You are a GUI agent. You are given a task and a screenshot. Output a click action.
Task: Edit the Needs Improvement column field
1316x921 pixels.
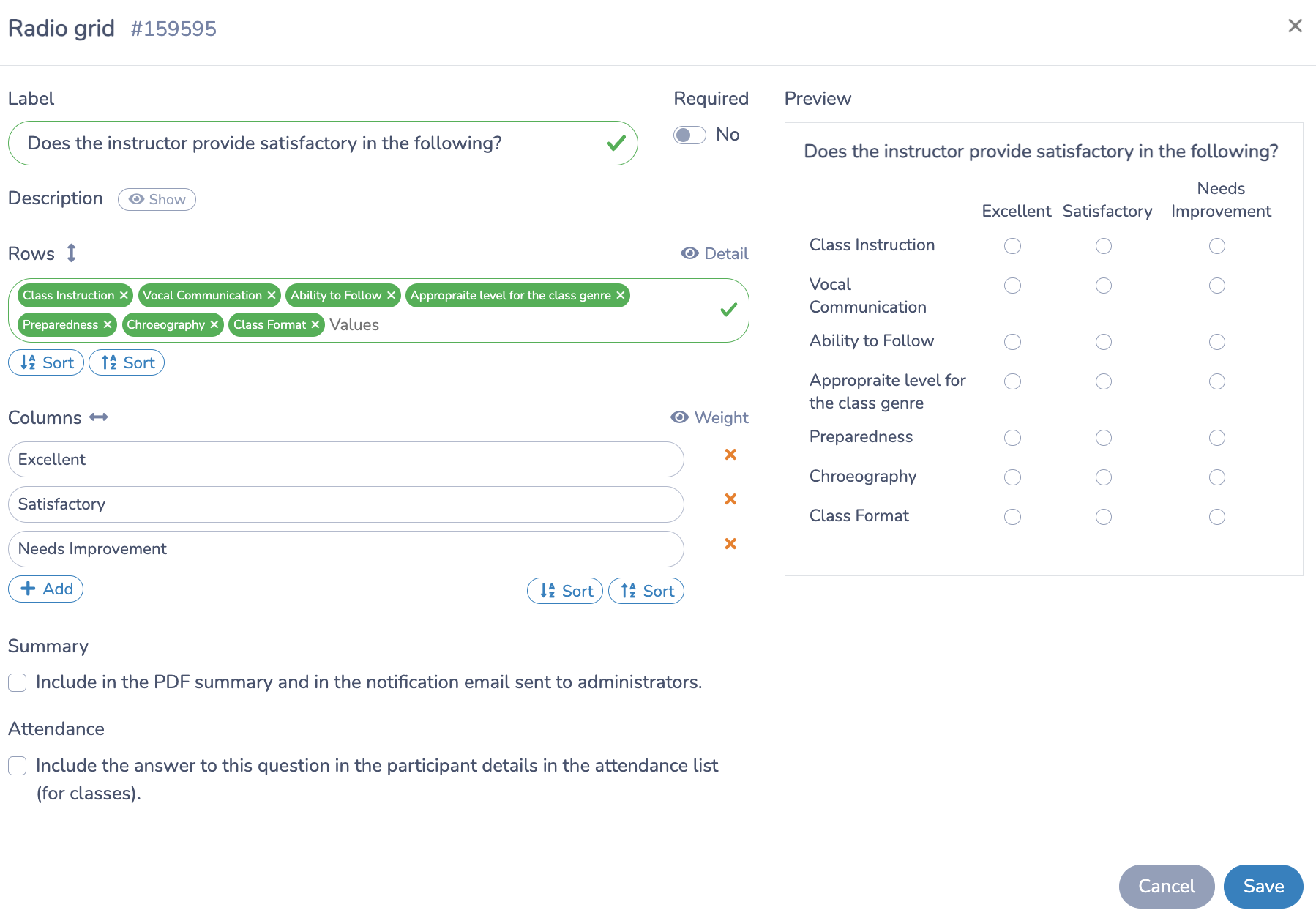pos(346,548)
